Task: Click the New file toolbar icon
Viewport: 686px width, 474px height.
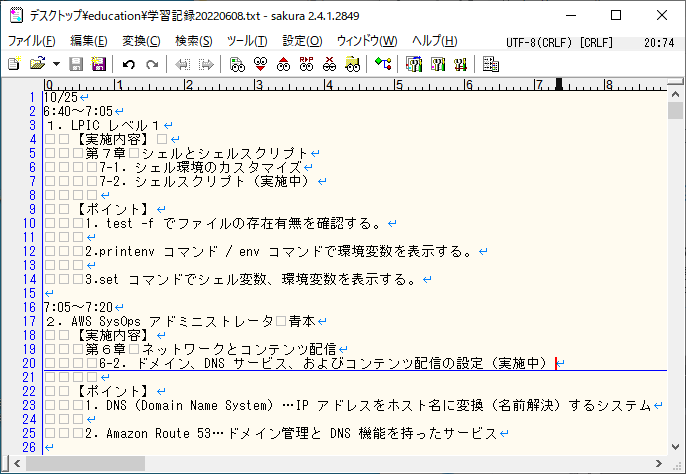Action: [14, 64]
